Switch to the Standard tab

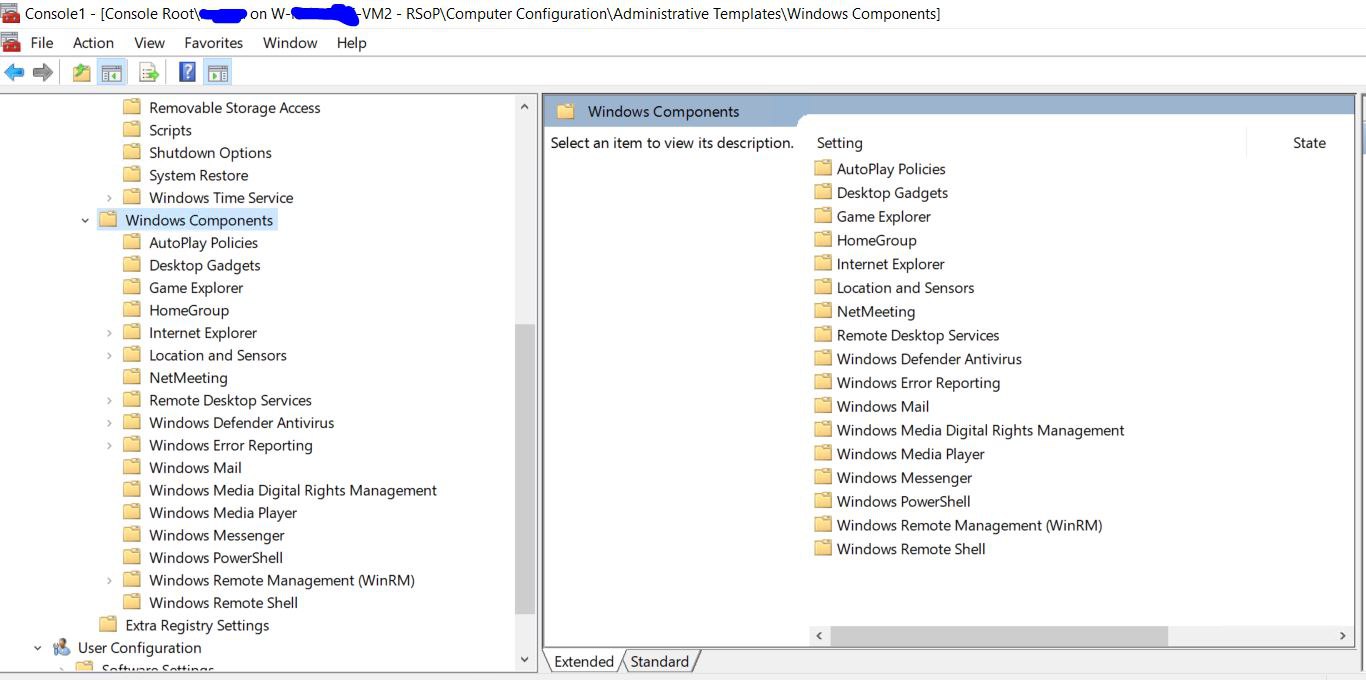click(x=659, y=661)
